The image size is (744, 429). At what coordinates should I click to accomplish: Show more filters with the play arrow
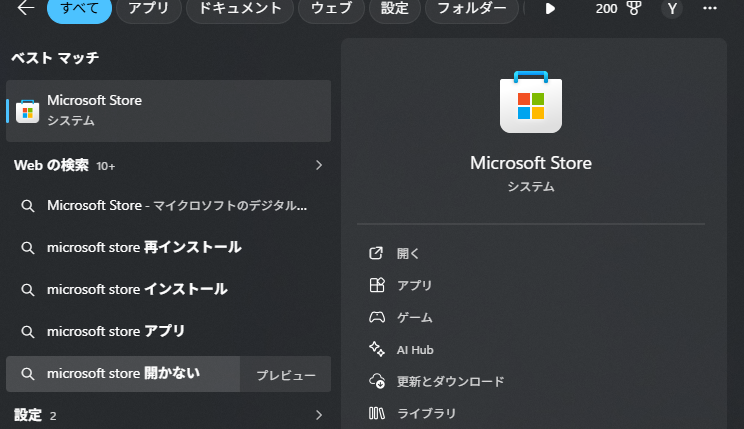click(x=550, y=9)
